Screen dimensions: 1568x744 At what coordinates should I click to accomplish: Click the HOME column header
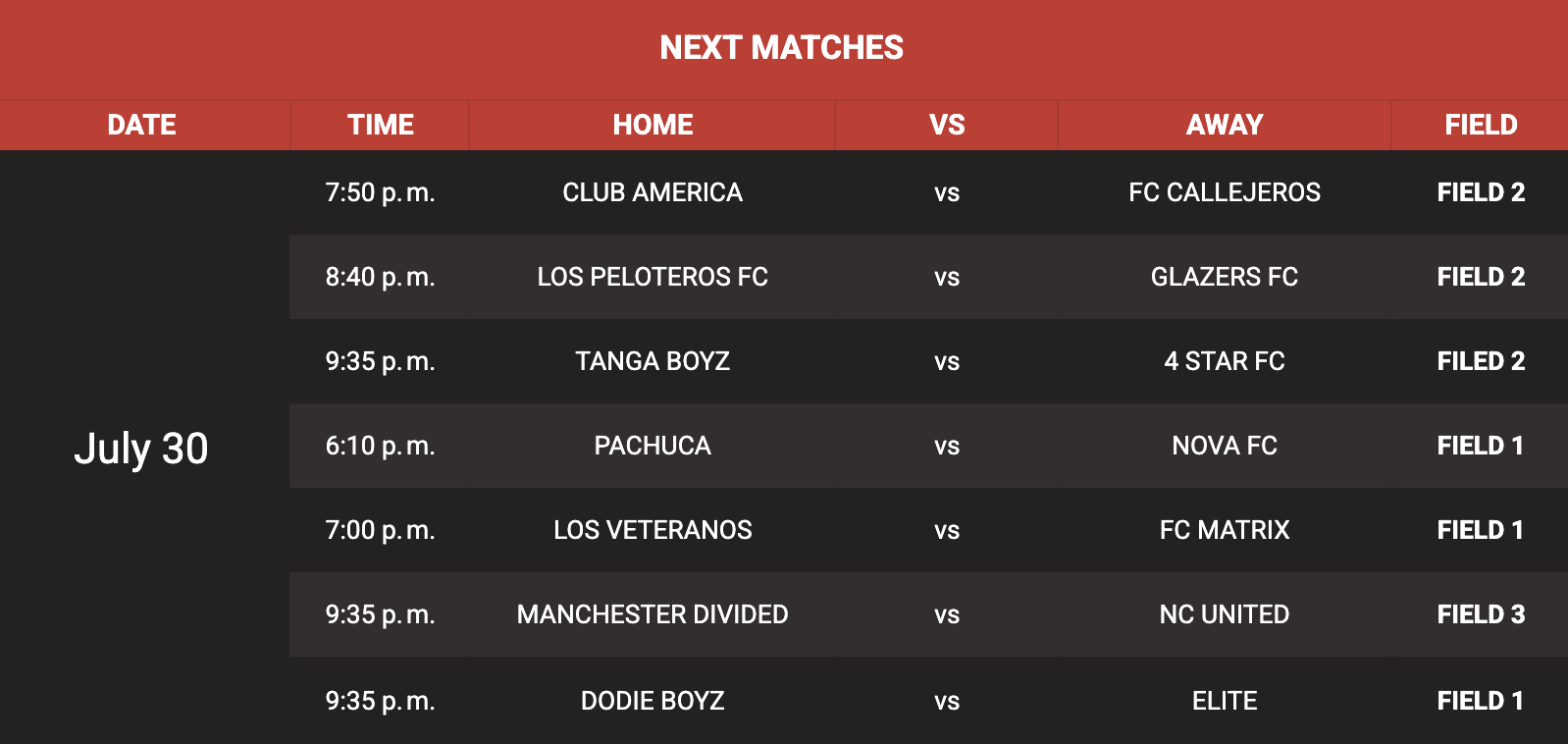(x=653, y=125)
